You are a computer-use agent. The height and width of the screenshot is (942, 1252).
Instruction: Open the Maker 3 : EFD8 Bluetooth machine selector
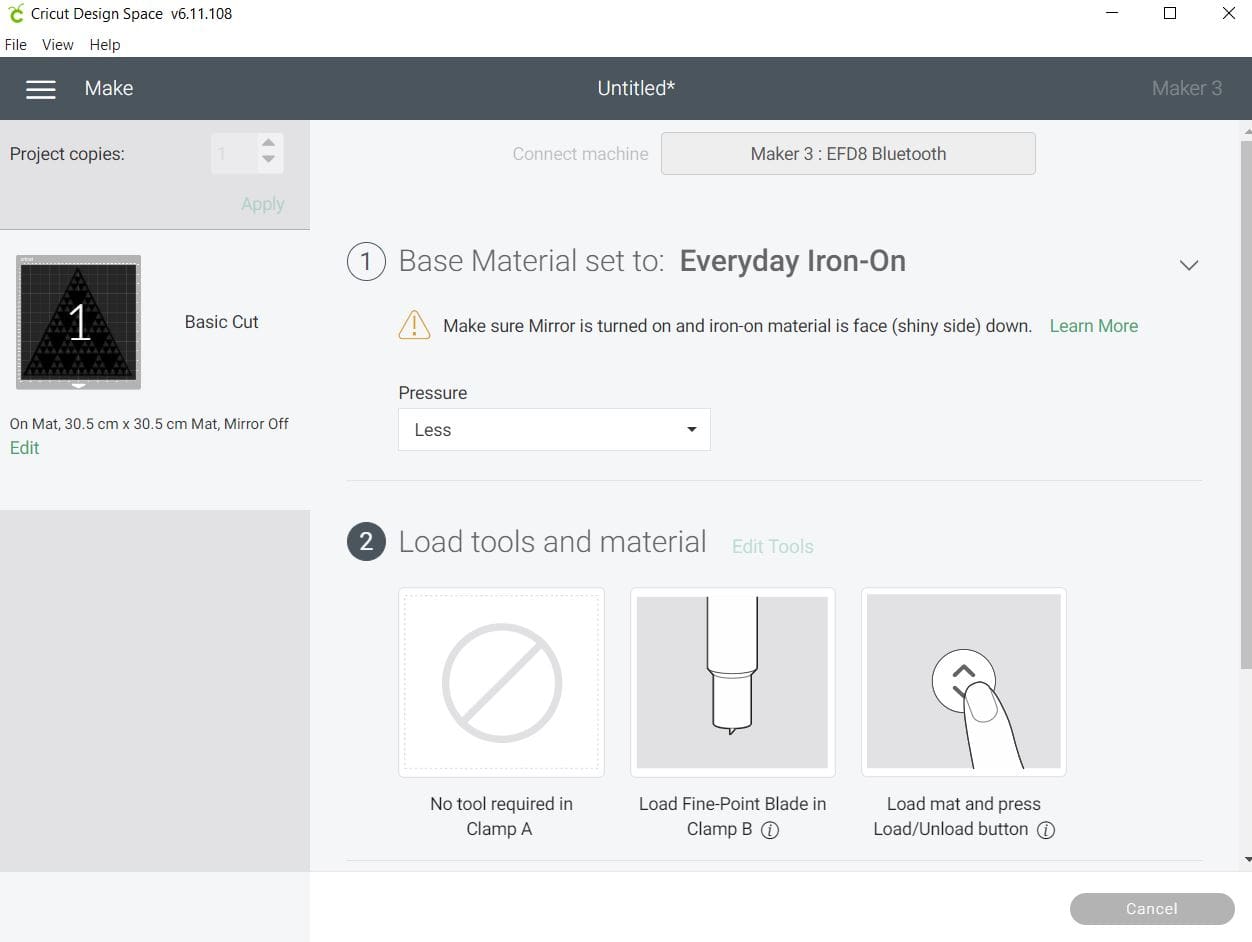848,154
